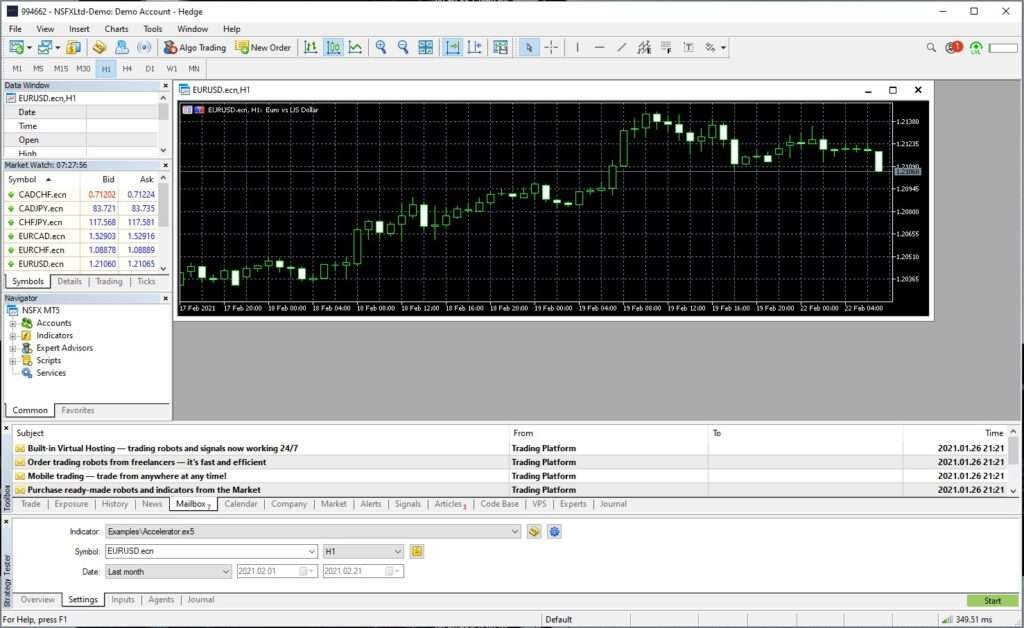Select the cursor arrow tool

click(x=529, y=48)
